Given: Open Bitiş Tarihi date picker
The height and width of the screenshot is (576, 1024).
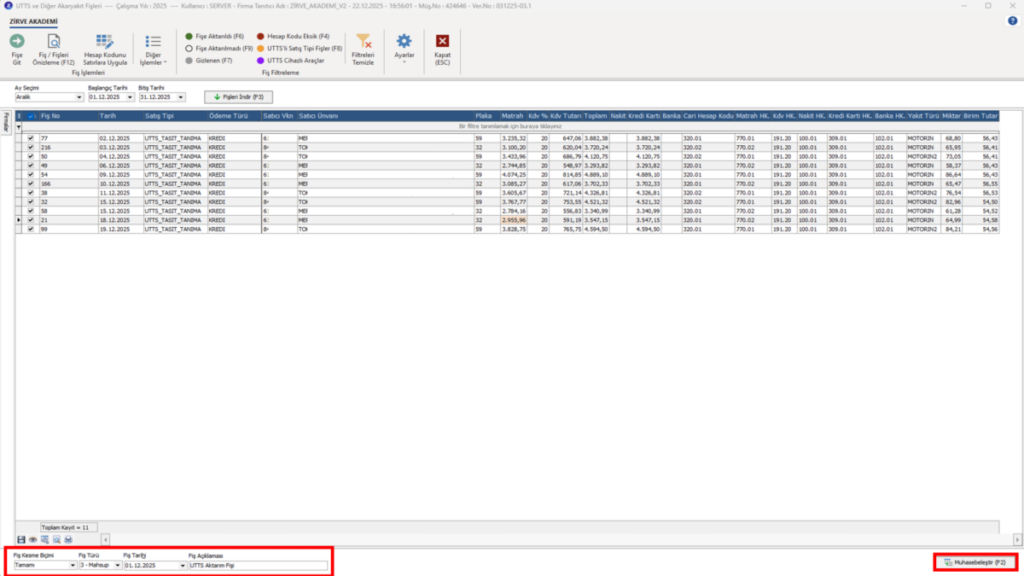Looking at the screenshot, I should pyautogui.click(x=180, y=97).
